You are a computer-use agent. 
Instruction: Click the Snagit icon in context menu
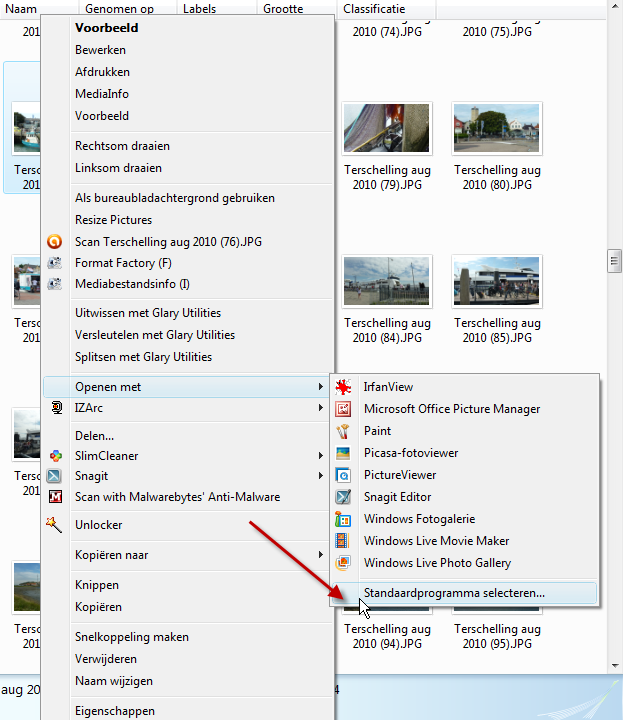pos(54,476)
